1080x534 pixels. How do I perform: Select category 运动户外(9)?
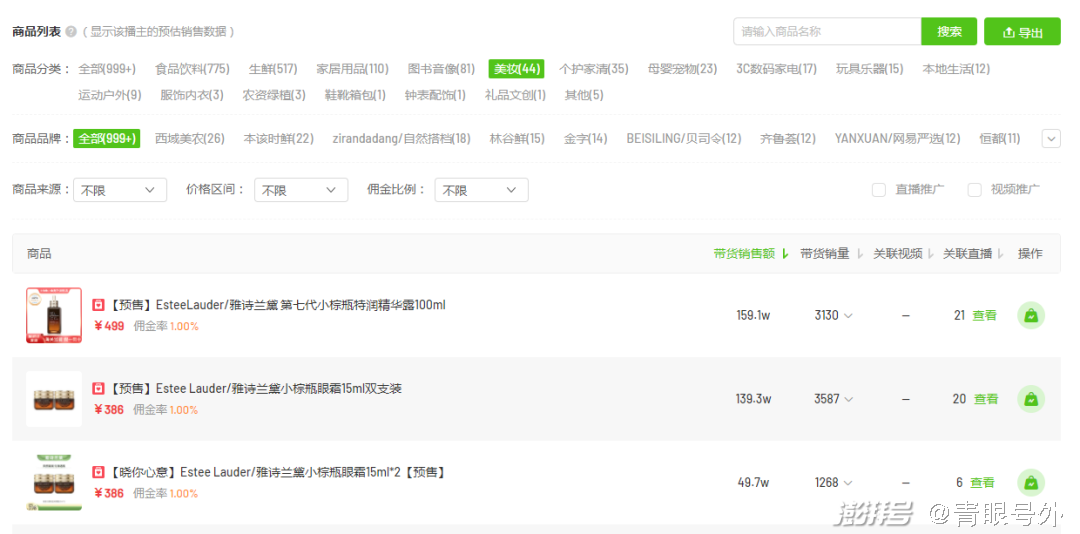click(110, 95)
